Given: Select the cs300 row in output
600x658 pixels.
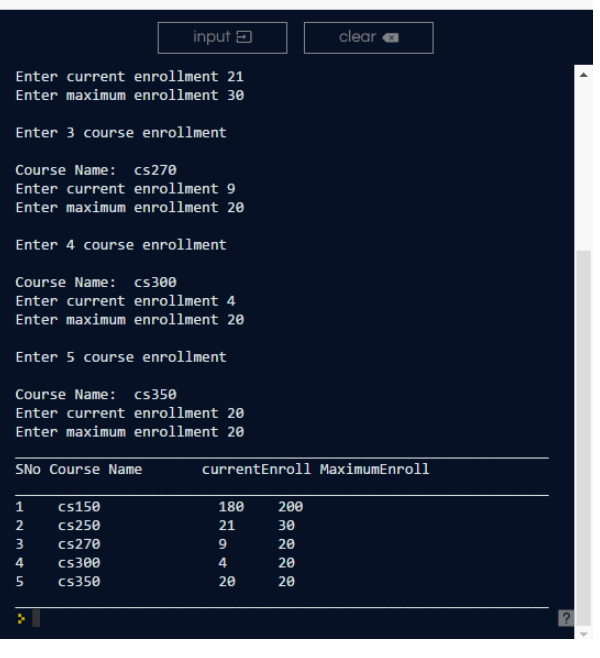Looking at the screenshot, I should pyautogui.click(x=80, y=563).
